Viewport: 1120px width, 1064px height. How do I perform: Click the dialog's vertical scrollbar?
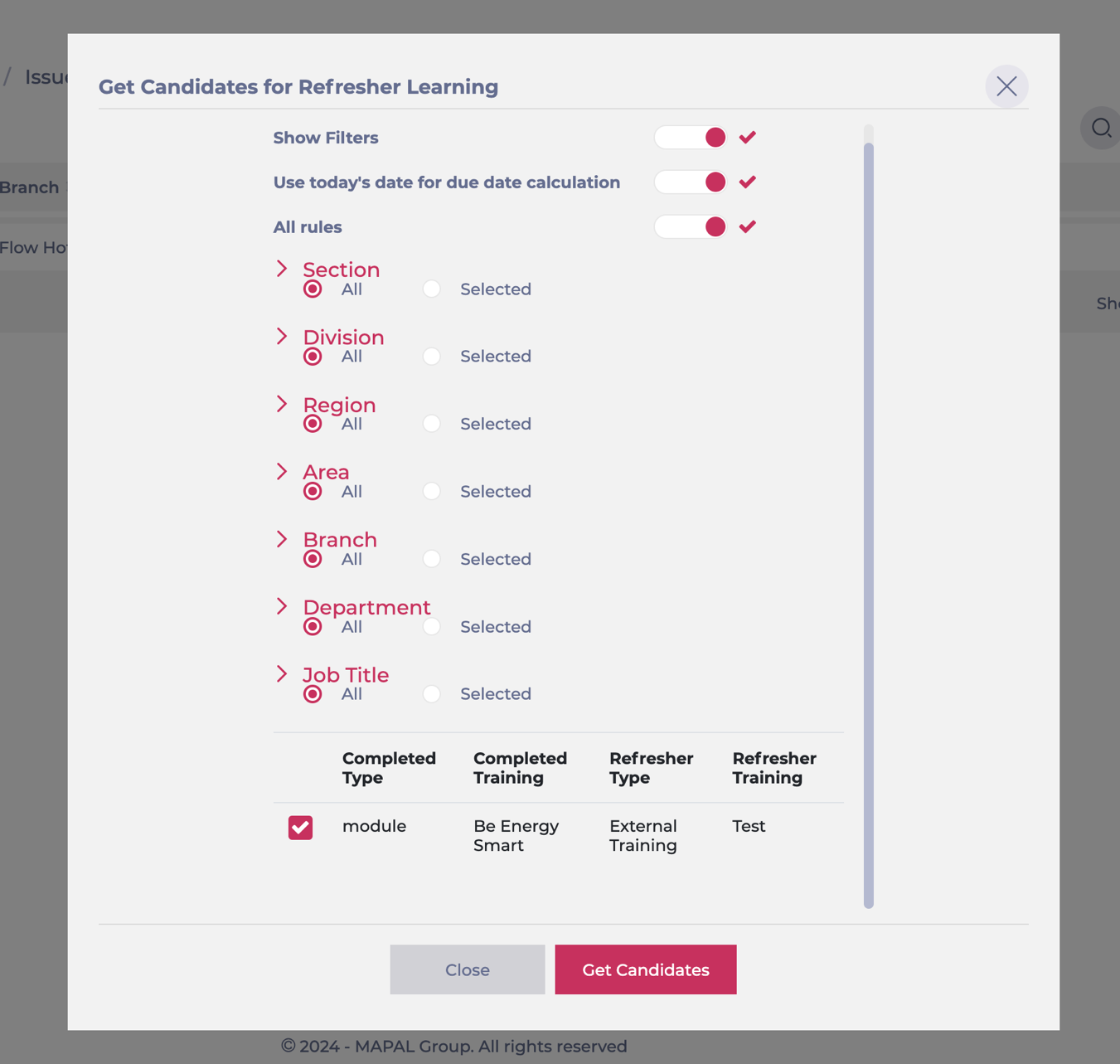868,526
